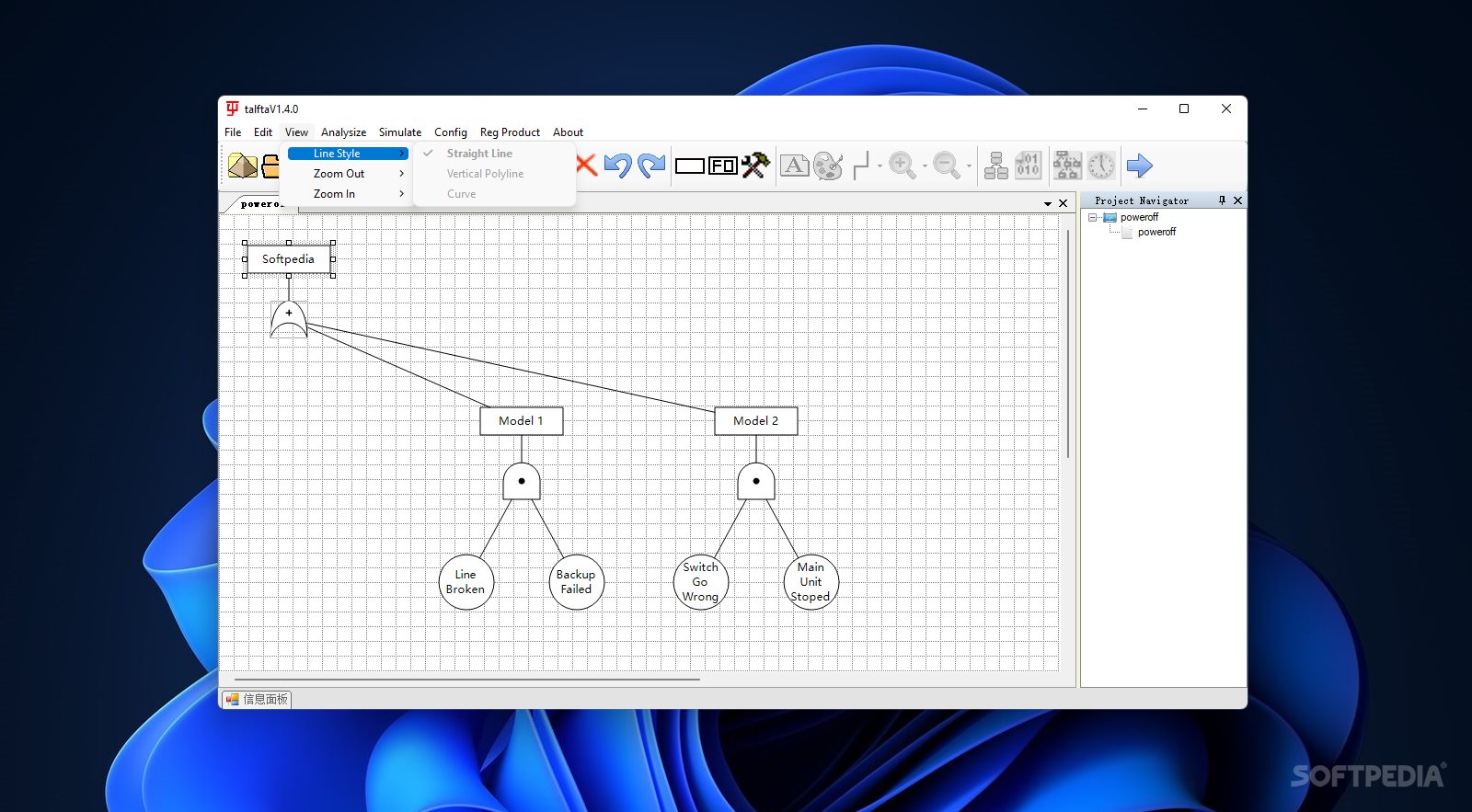This screenshot has height=812, width=1472.
Task: Select the Model 2 event box
Action: click(x=755, y=421)
